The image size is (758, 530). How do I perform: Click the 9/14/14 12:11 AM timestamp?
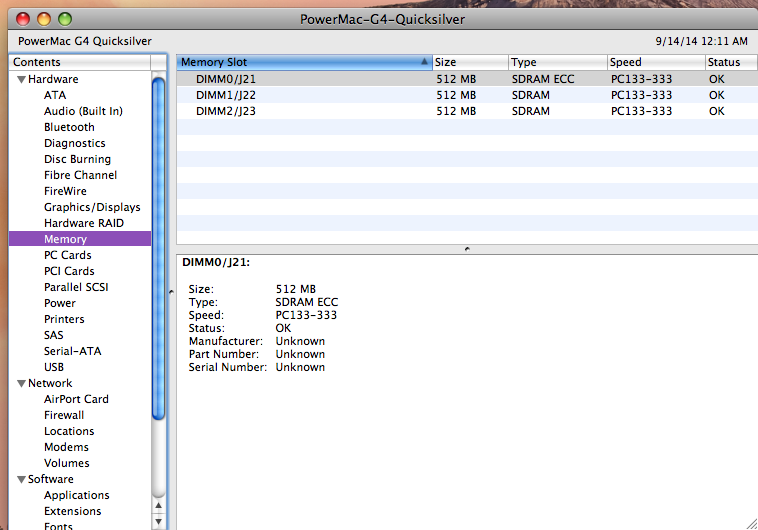(701, 41)
